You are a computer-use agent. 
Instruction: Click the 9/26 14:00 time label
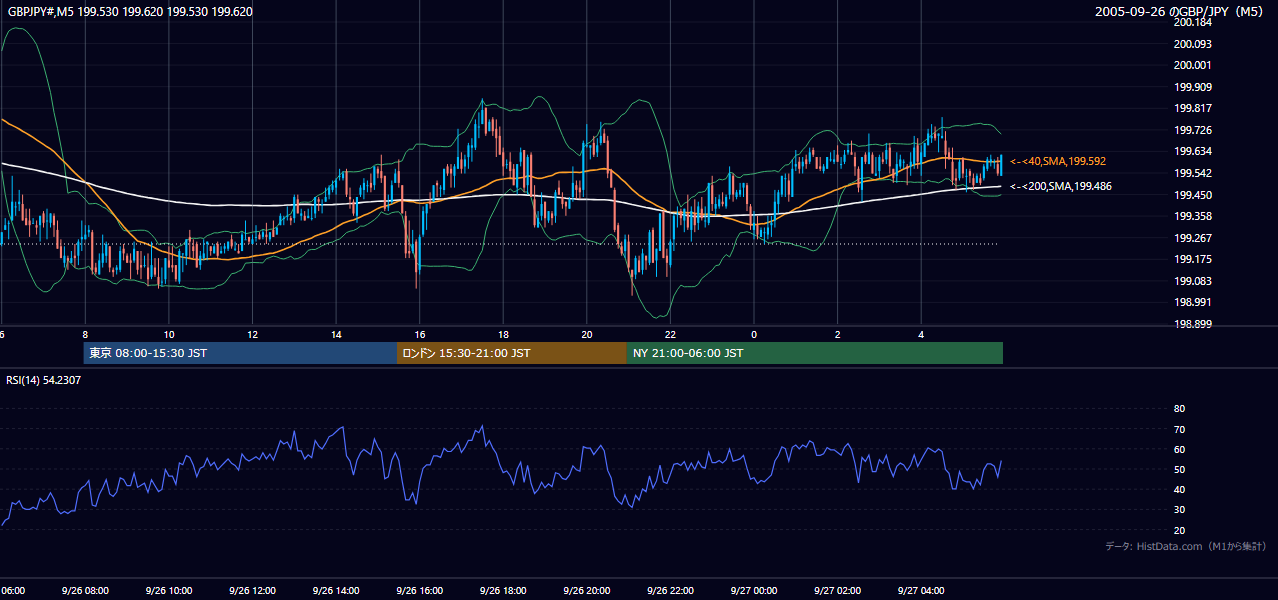pyautogui.click(x=337, y=591)
